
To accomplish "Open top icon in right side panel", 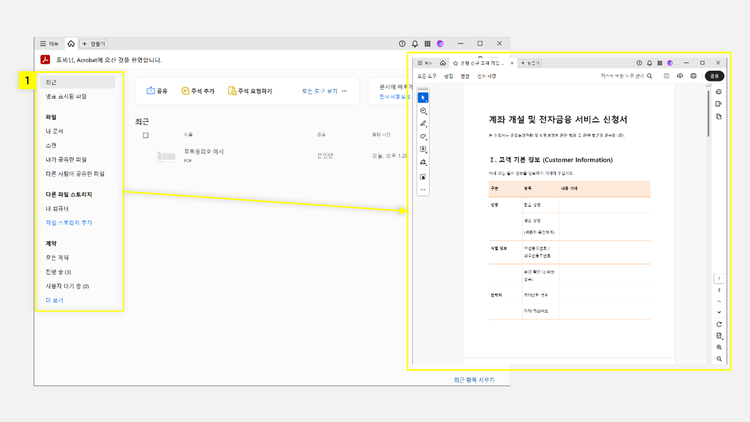I will coord(718,92).
